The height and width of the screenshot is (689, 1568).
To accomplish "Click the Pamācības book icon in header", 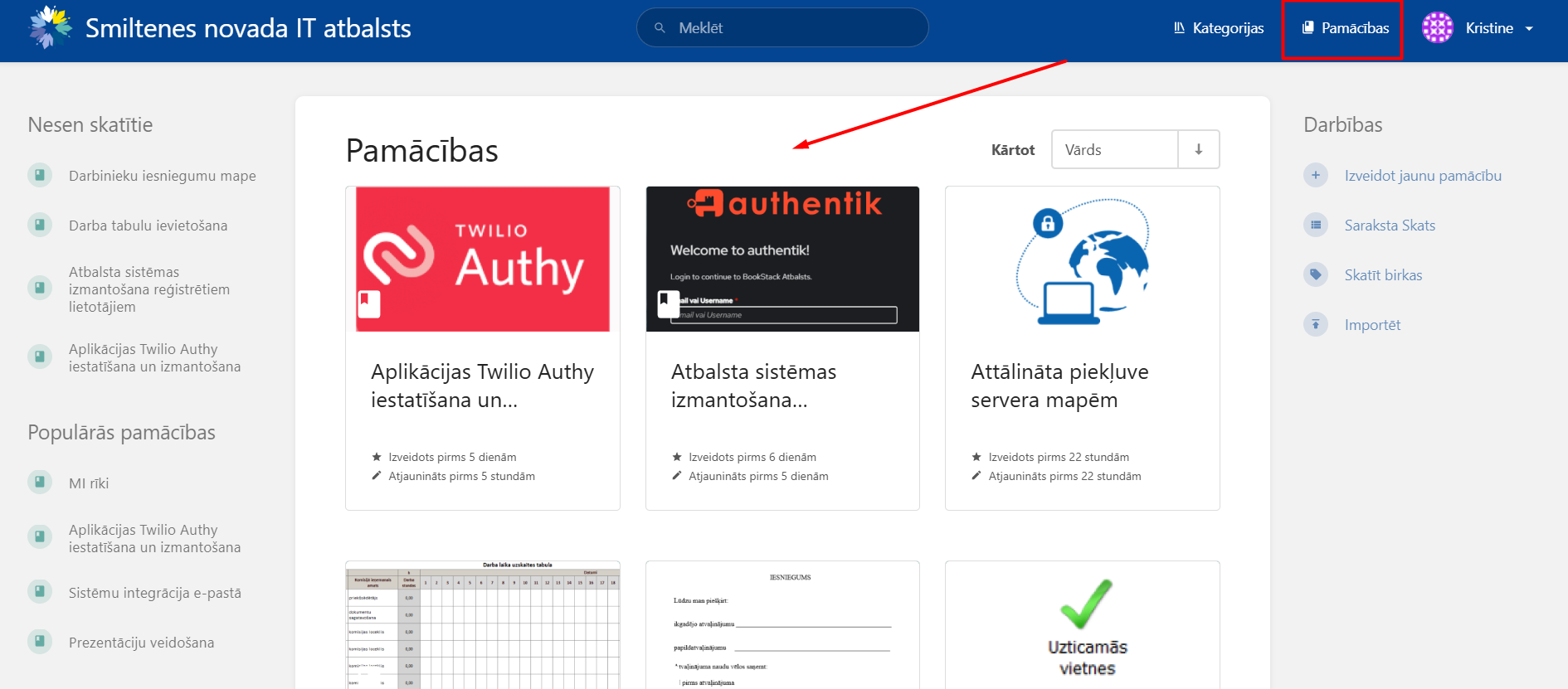I will [1308, 28].
